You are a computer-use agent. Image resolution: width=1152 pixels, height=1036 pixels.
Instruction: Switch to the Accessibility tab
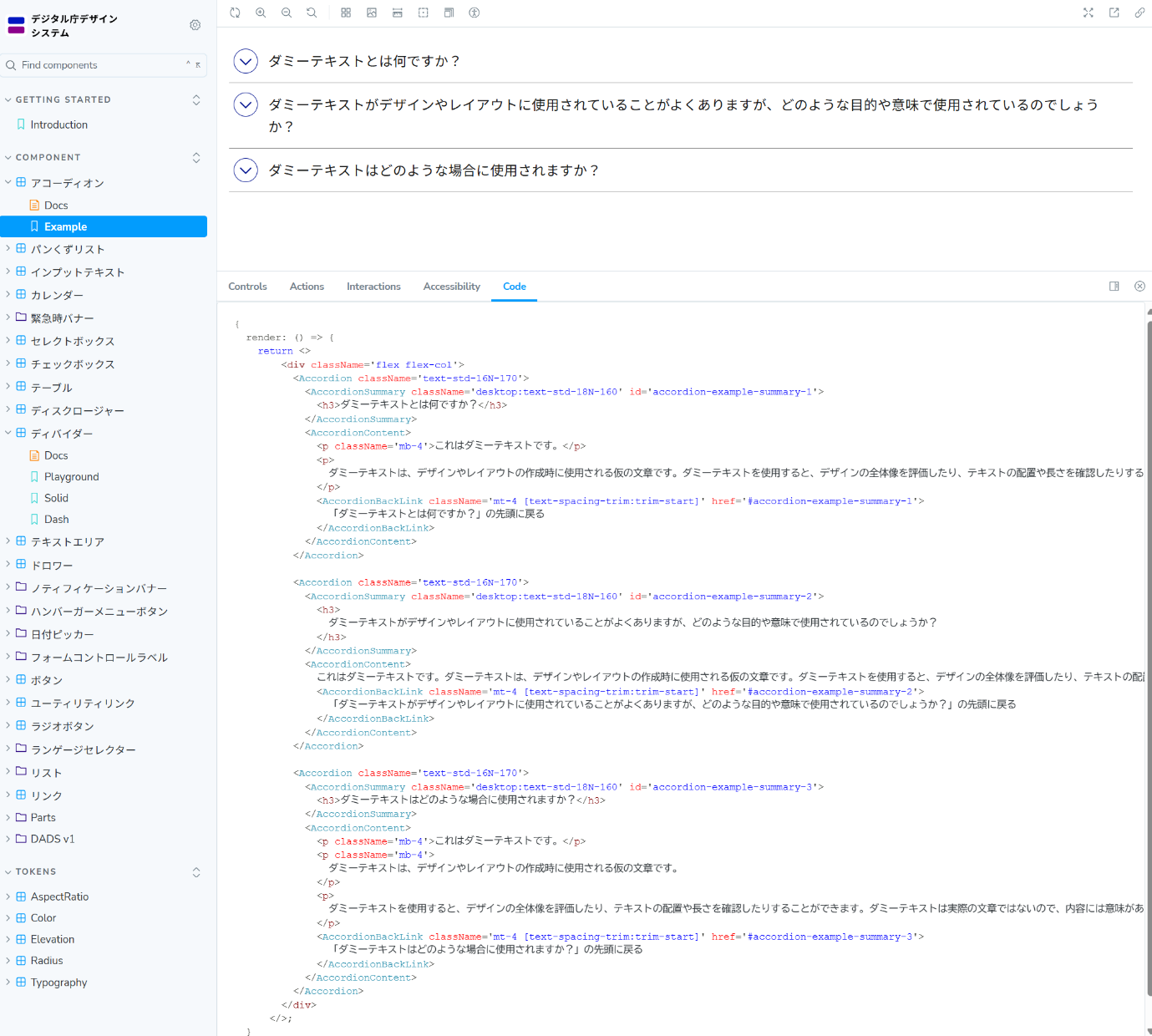(451, 287)
